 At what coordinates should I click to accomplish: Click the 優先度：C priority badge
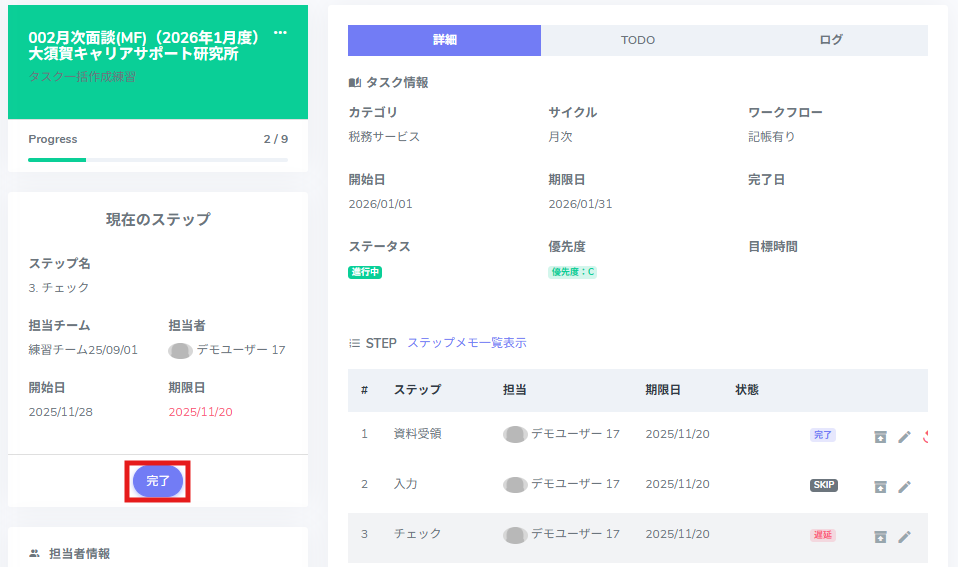coord(572,272)
